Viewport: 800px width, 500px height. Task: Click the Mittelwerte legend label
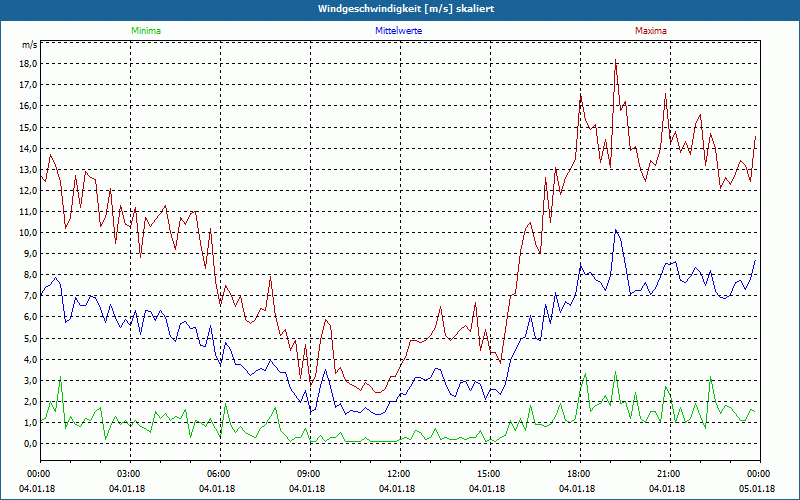[x=398, y=31]
